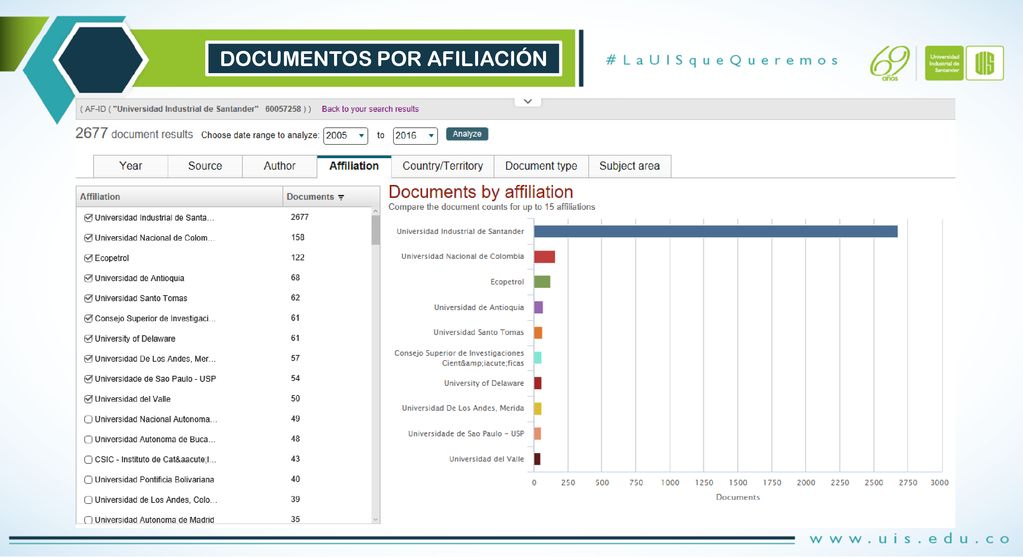Image resolution: width=1023 pixels, height=557 pixels.
Task: Click the green Ecopetrol bar
Action: coord(542,282)
